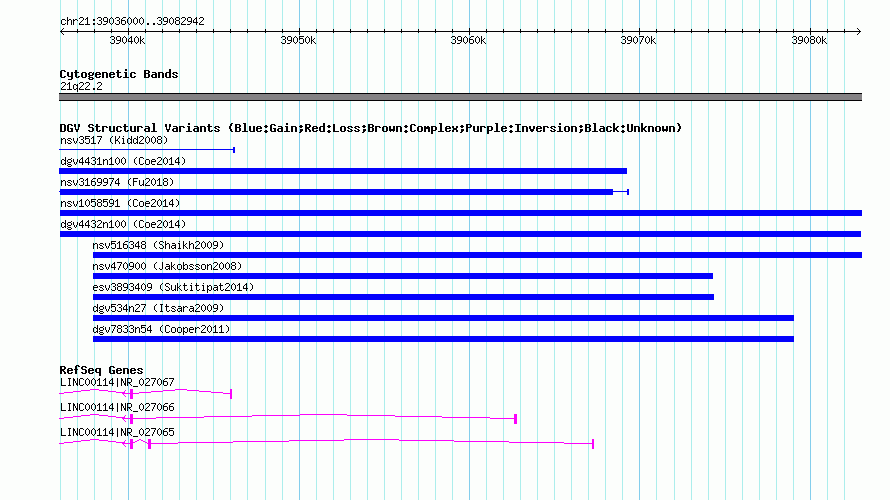Open LINC00114|NR_027066 gene label
The image size is (890, 500).
tap(117, 407)
